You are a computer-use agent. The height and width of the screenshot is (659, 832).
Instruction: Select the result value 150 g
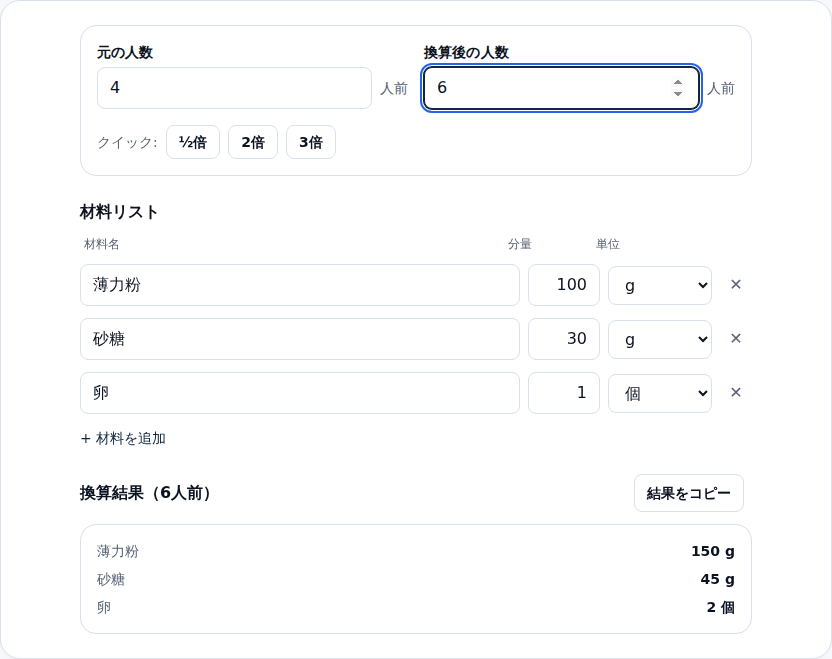[x=713, y=552]
